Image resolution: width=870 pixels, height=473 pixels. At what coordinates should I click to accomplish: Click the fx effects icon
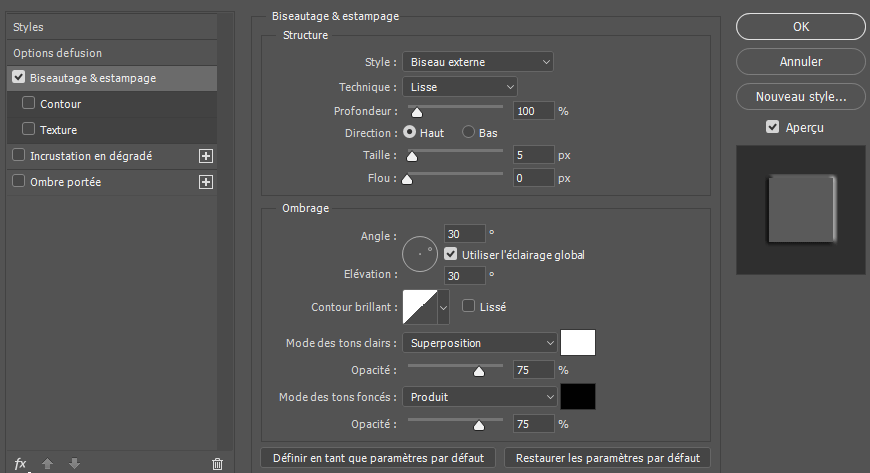point(19,463)
